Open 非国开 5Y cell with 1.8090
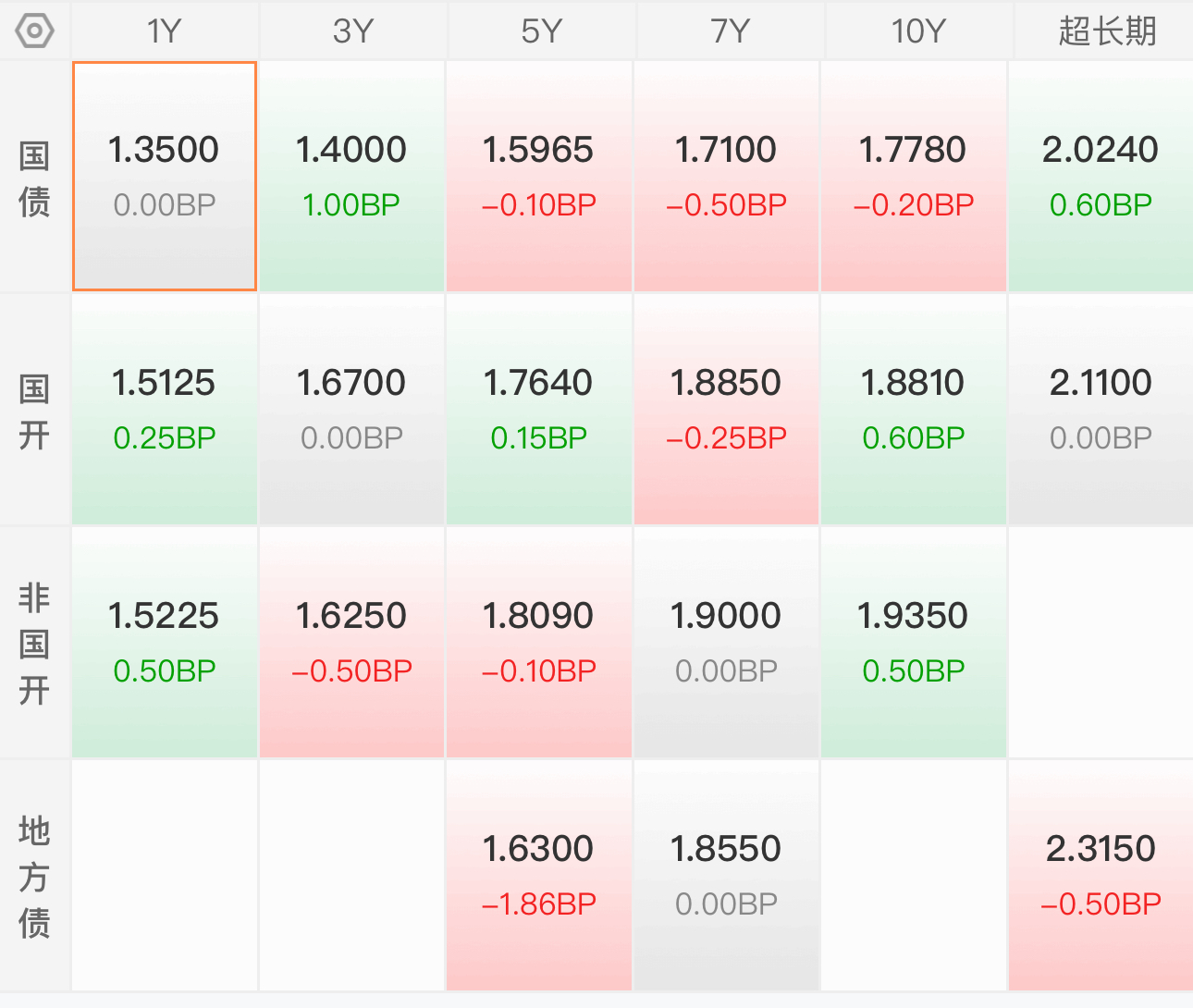Image resolution: width=1193 pixels, height=1008 pixels. tap(539, 643)
